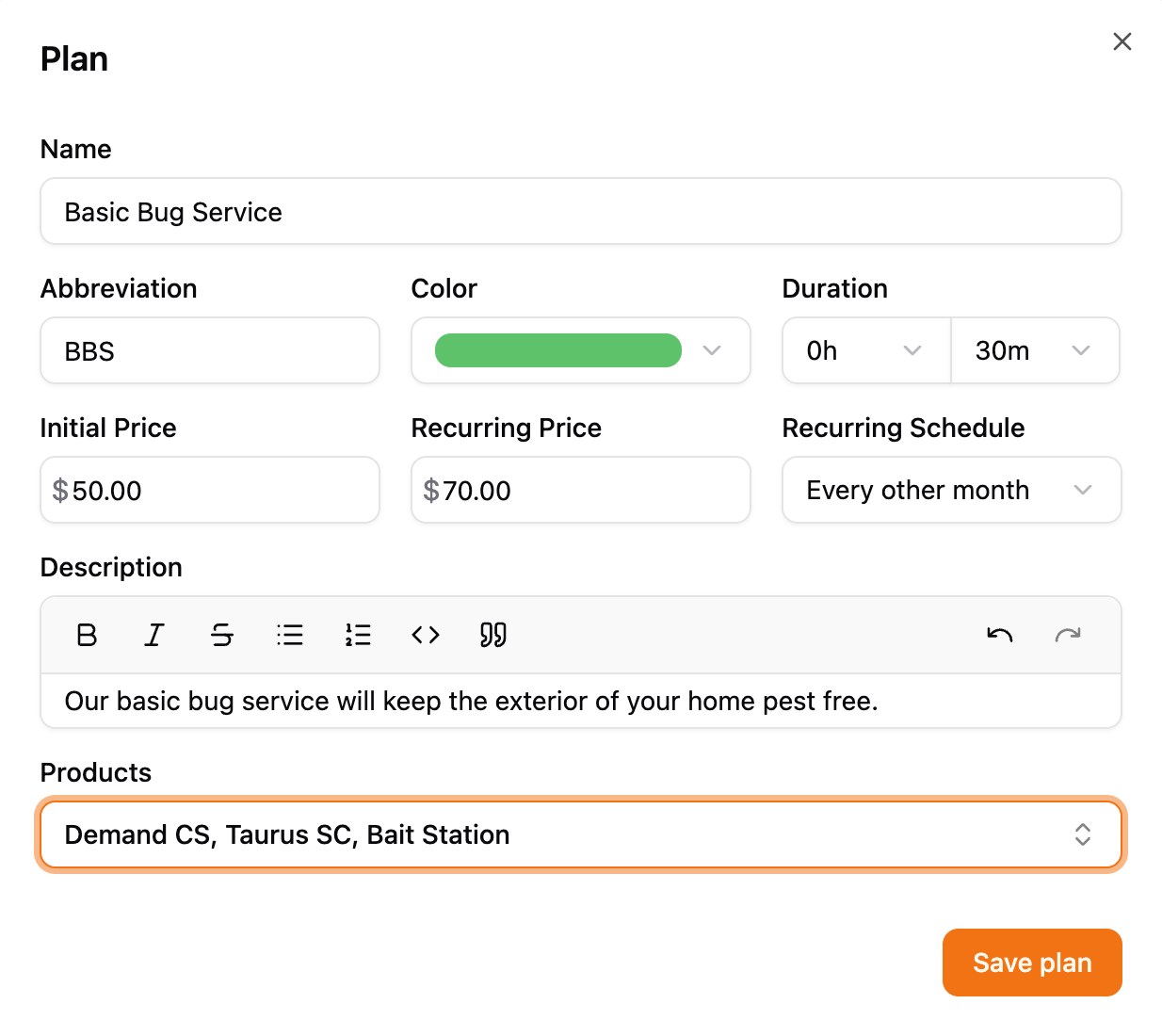Toggle bold formatting in description editor
The image size is (1162, 1036).
point(87,635)
